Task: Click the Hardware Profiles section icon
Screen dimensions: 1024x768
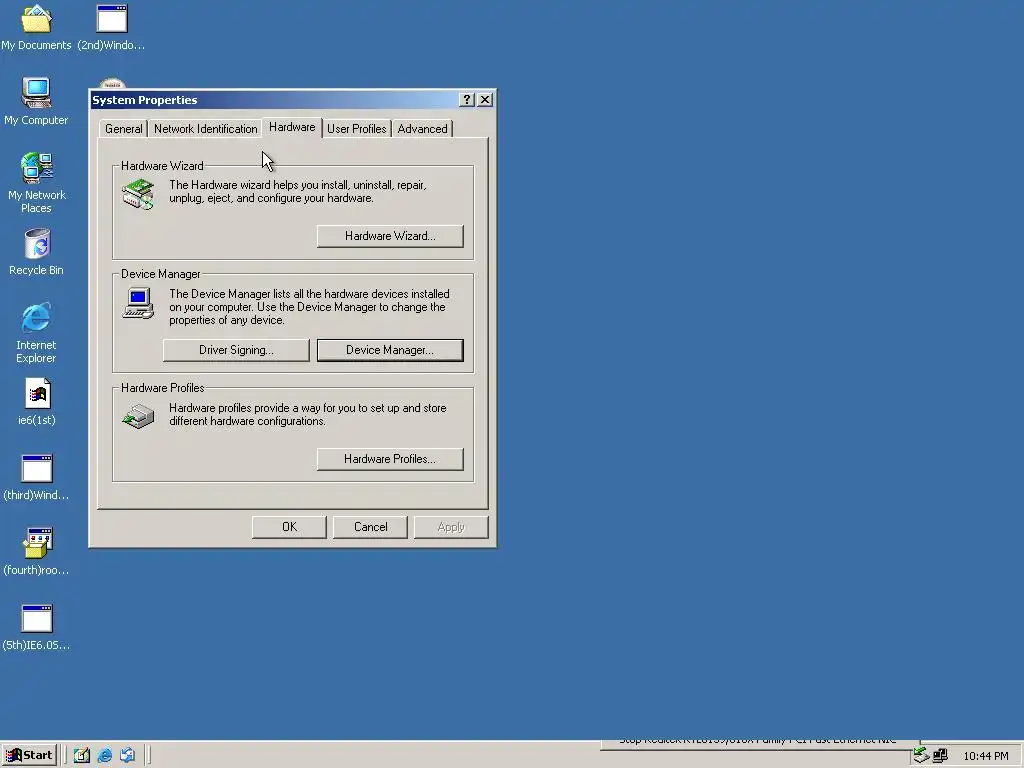Action: coord(138,416)
